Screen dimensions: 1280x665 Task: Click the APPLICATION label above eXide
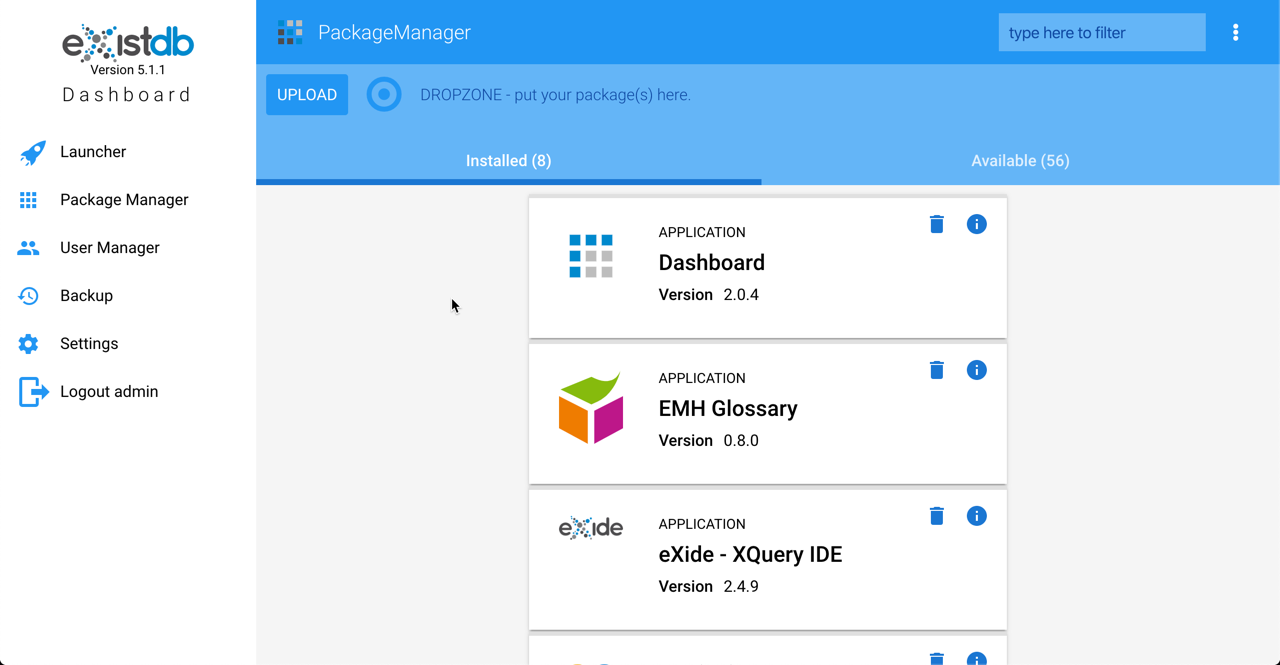pos(702,524)
